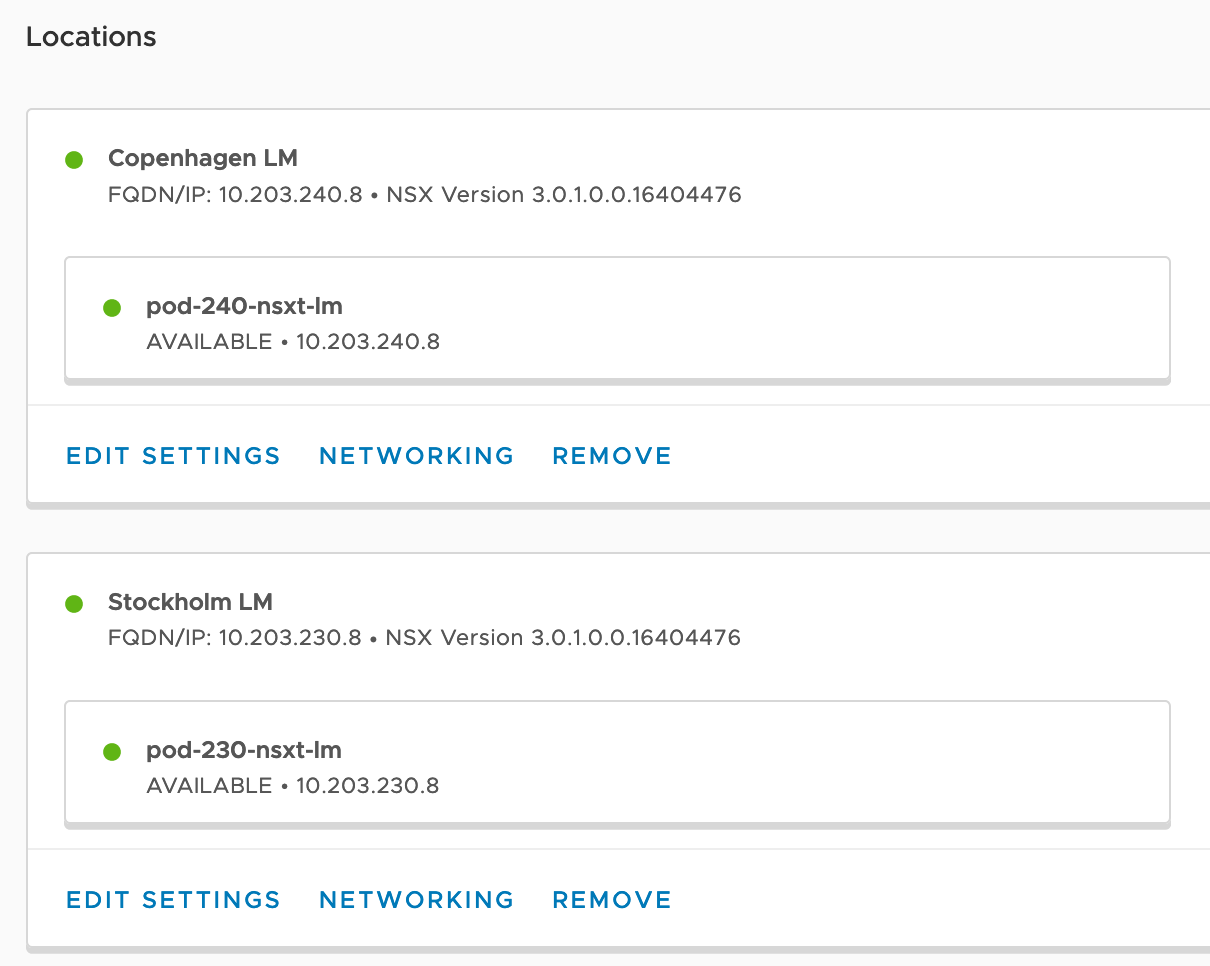Open Edit Settings for Stockholm LM
Screen dimensions: 1210x966
click(x=173, y=900)
